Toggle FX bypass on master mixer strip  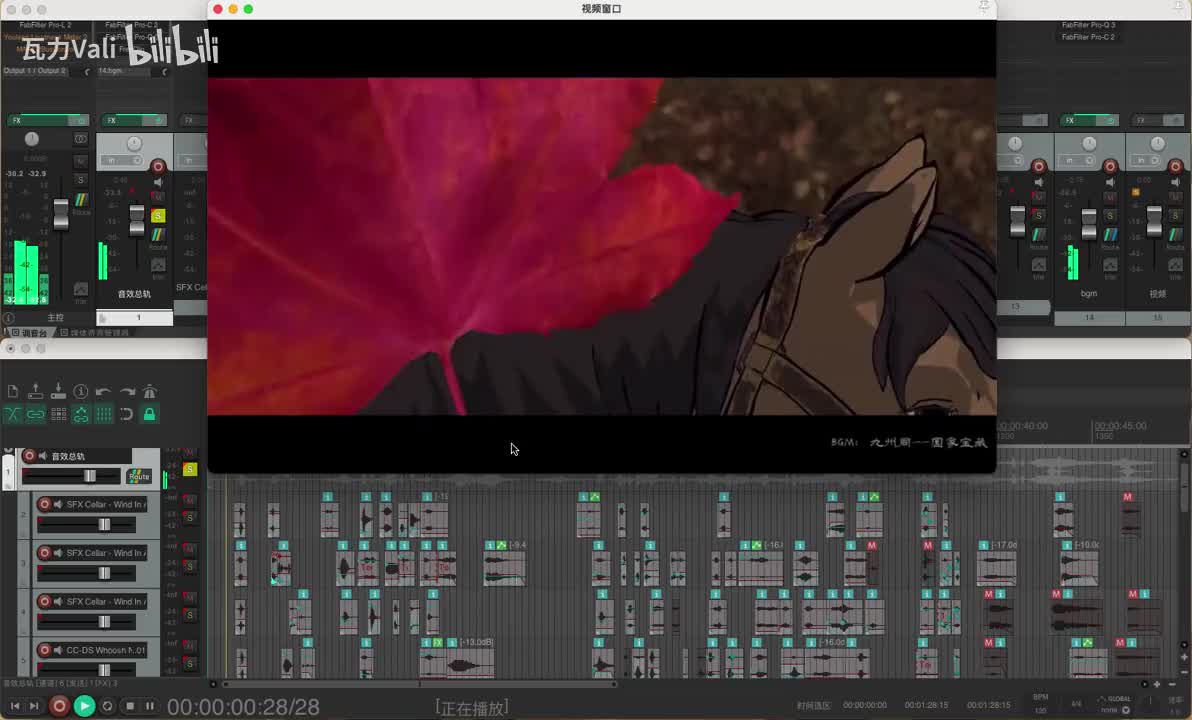[80, 121]
